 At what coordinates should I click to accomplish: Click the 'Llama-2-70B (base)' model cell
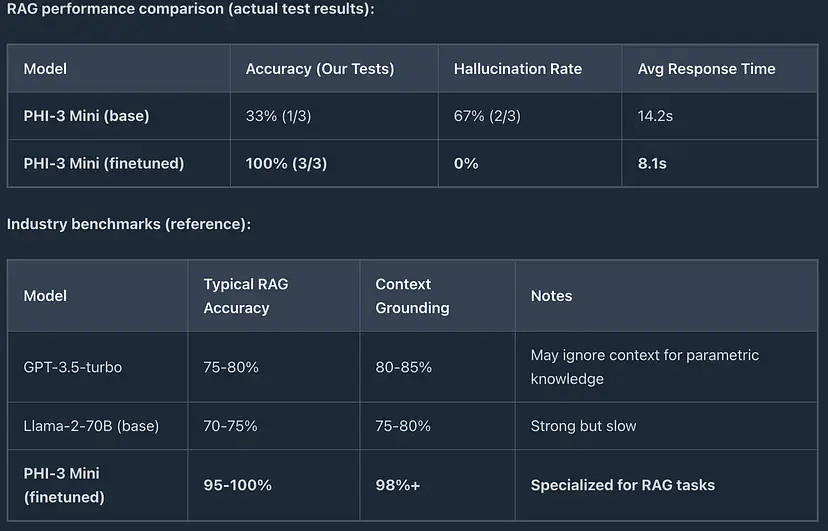tap(91, 426)
